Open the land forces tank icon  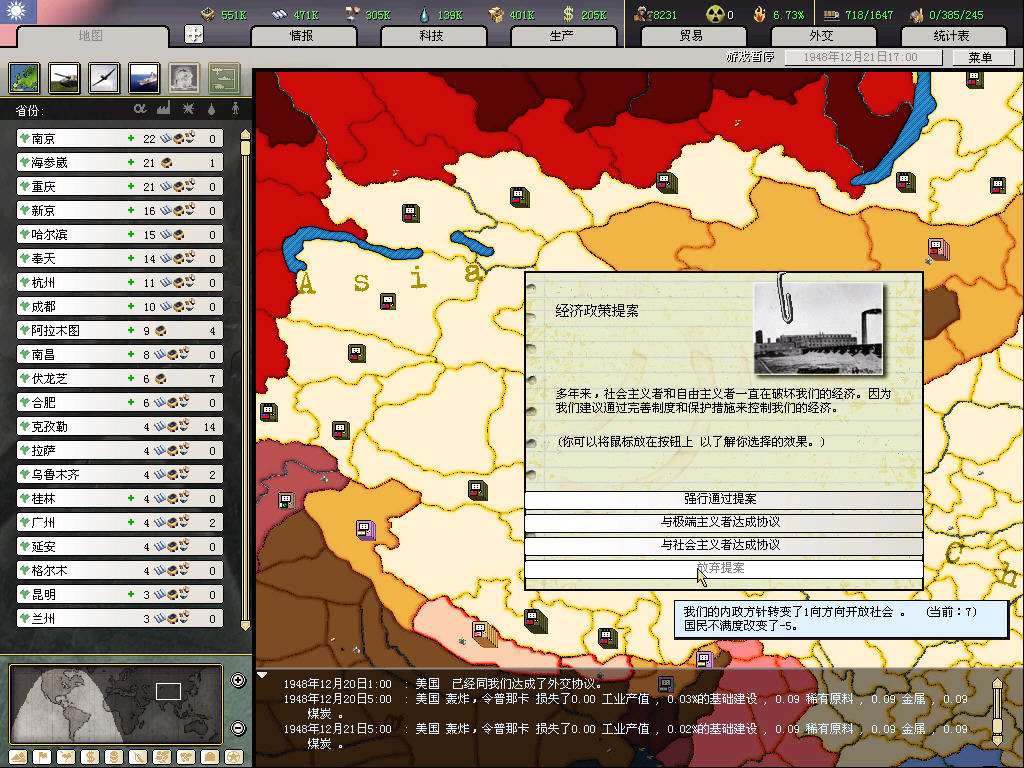(x=64, y=78)
